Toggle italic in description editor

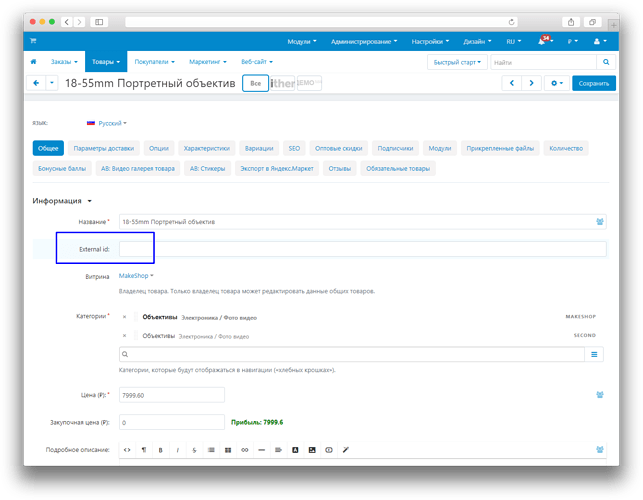coord(177,450)
